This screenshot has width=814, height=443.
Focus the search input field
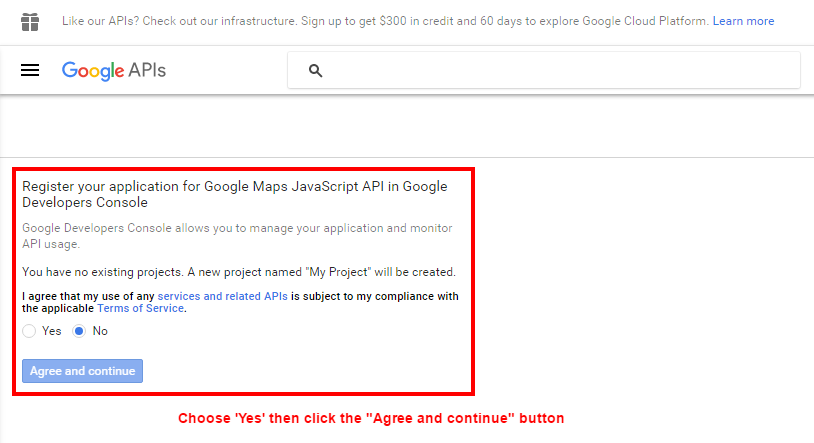click(544, 70)
